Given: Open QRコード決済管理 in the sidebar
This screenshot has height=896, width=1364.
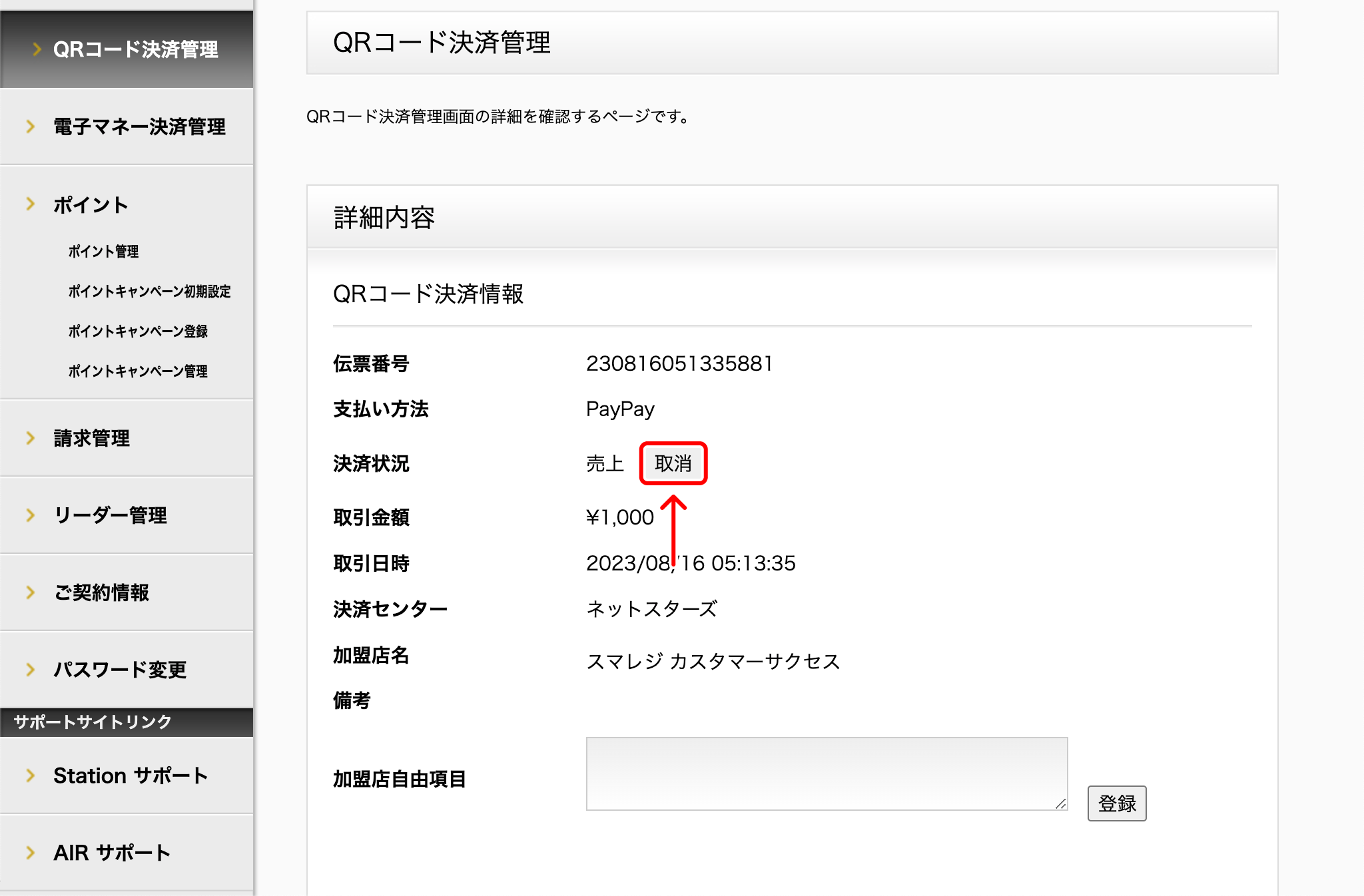Looking at the screenshot, I should tap(127, 49).
